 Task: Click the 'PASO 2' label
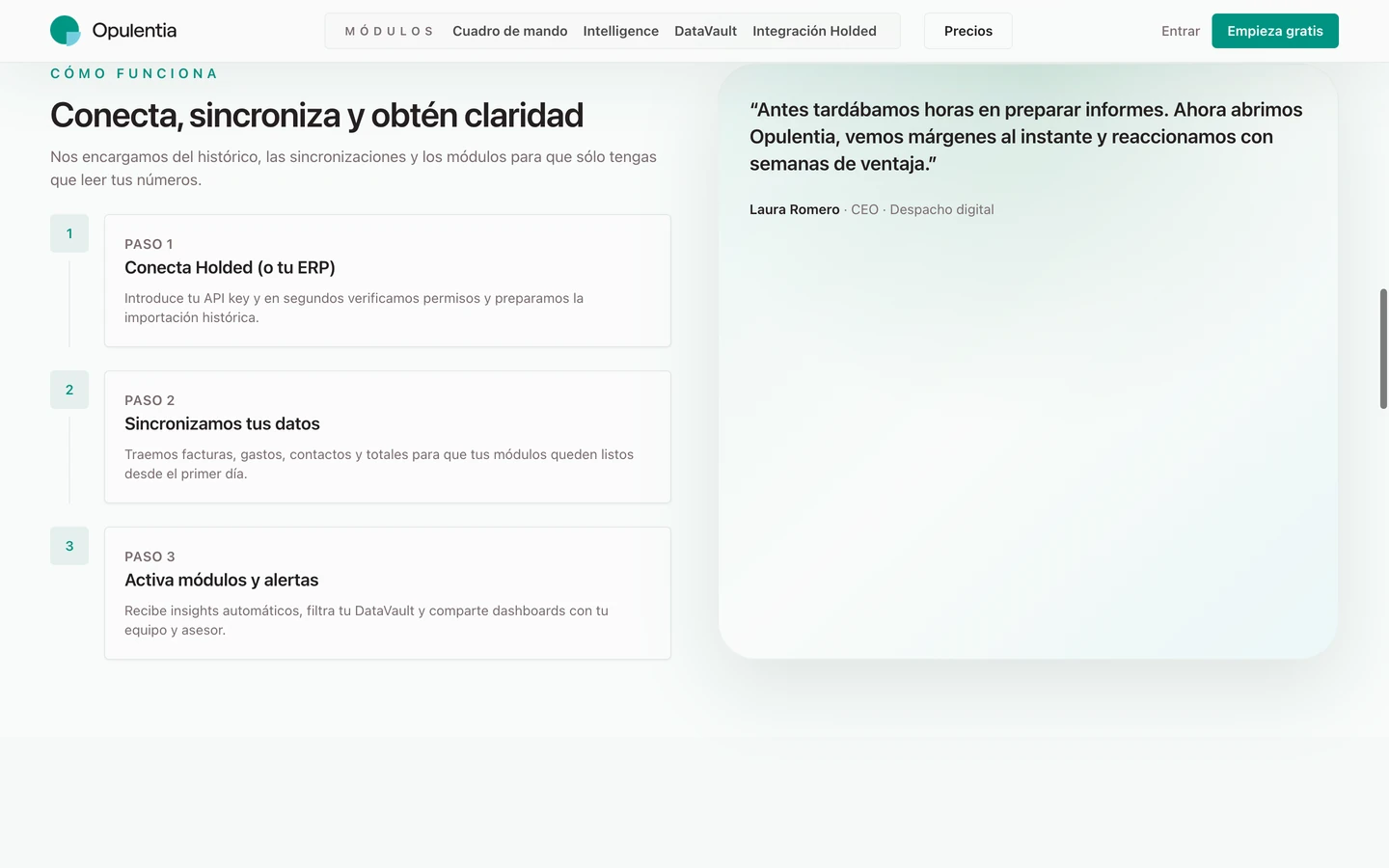click(150, 400)
